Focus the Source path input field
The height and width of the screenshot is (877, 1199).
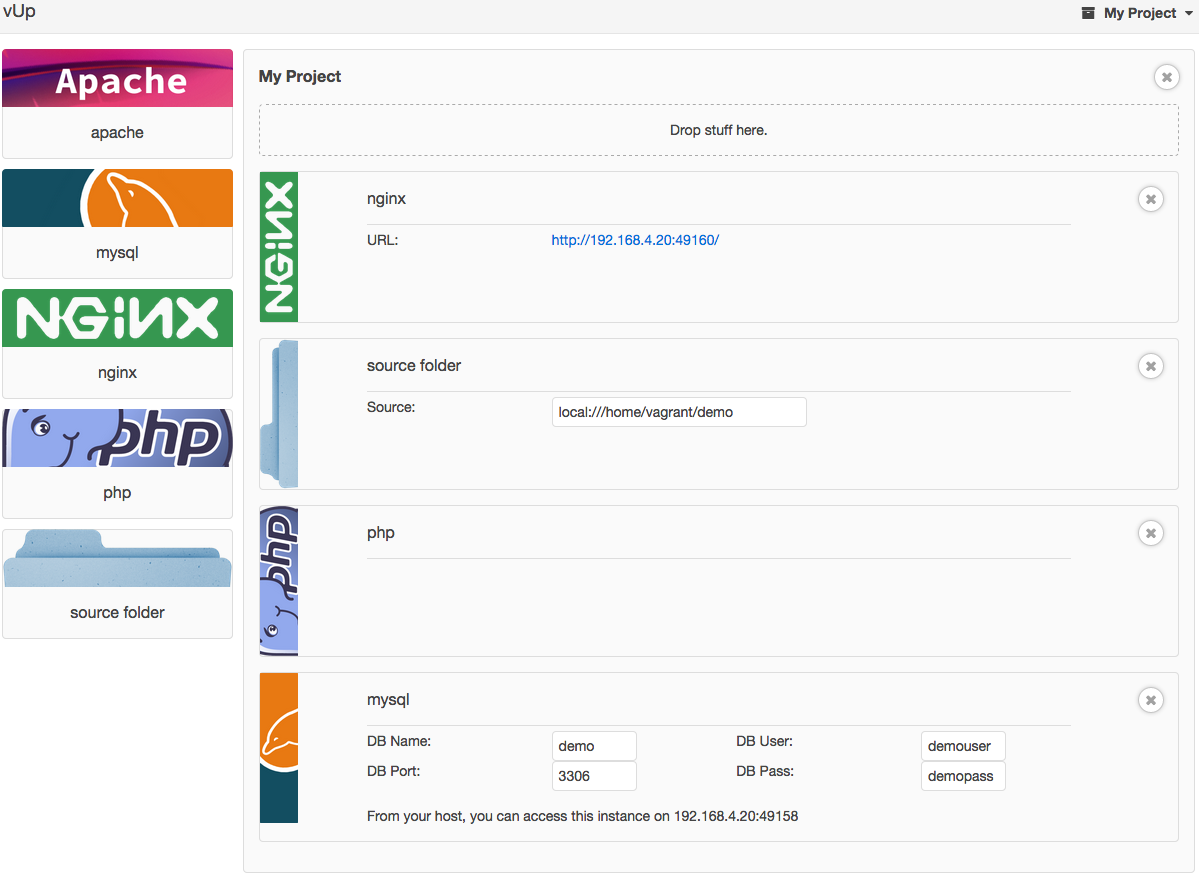[x=679, y=412]
